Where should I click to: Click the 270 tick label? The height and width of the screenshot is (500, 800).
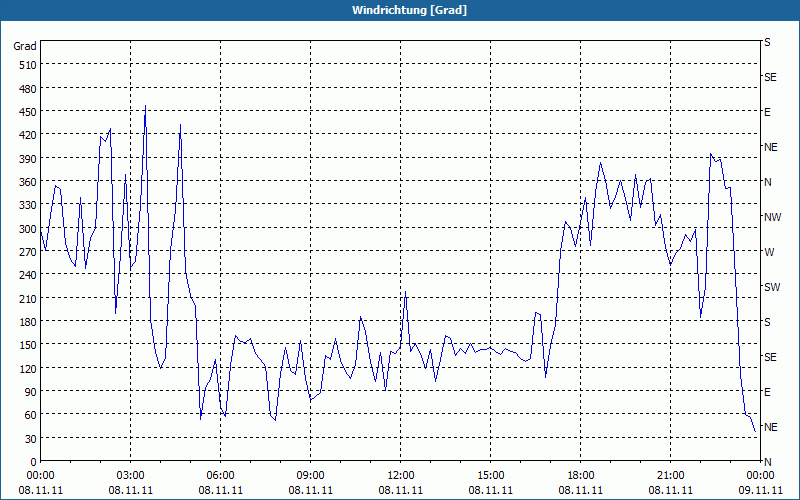28,252
